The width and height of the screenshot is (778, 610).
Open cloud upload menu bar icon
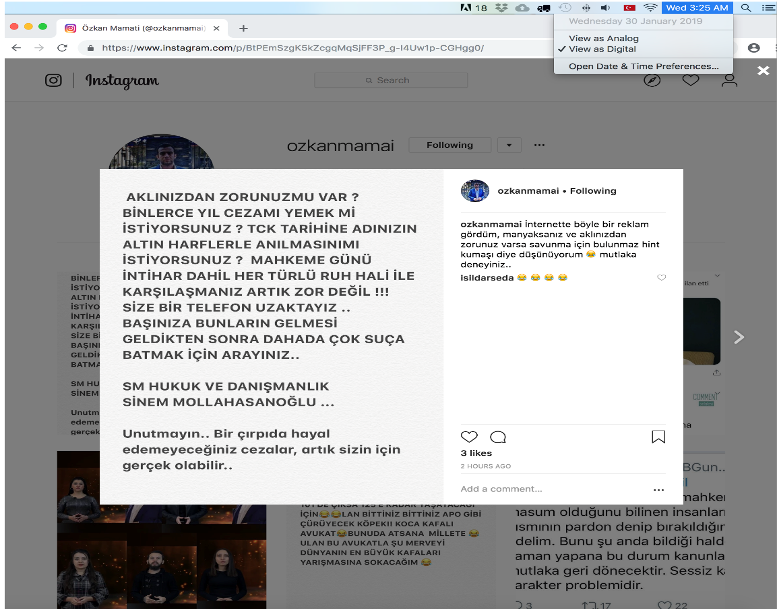point(522,7)
